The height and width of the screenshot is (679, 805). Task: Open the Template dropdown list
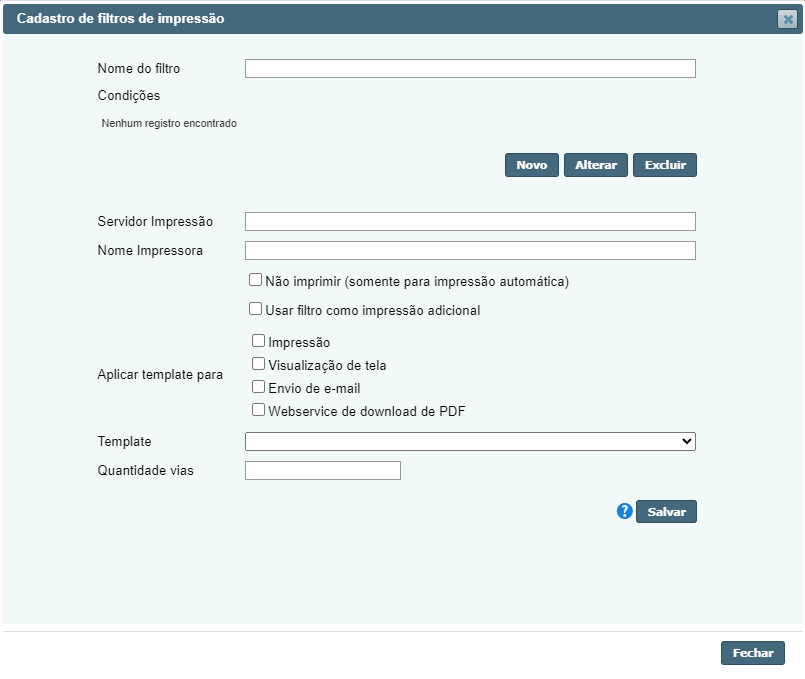coord(470,441)
